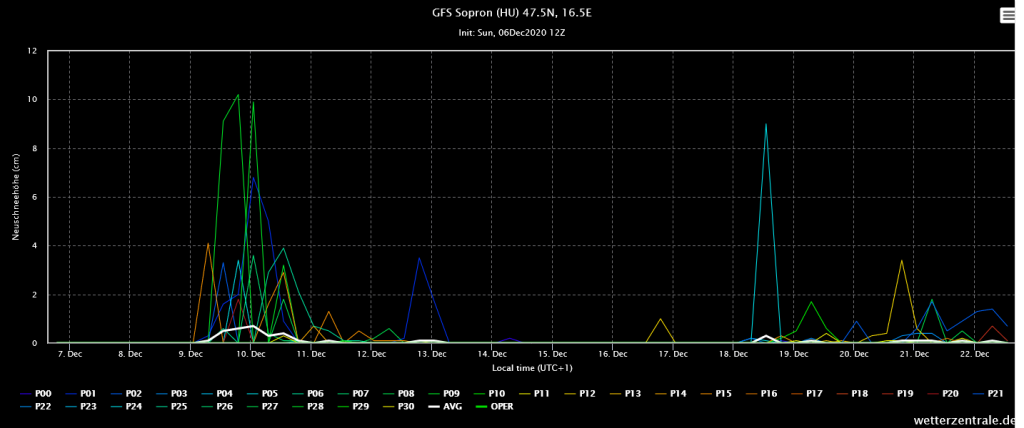The width and height of the screenshot is (1024, 428).
Task: Open the chart context menu hamburger icon
Action: click(x=1007, y=15)
